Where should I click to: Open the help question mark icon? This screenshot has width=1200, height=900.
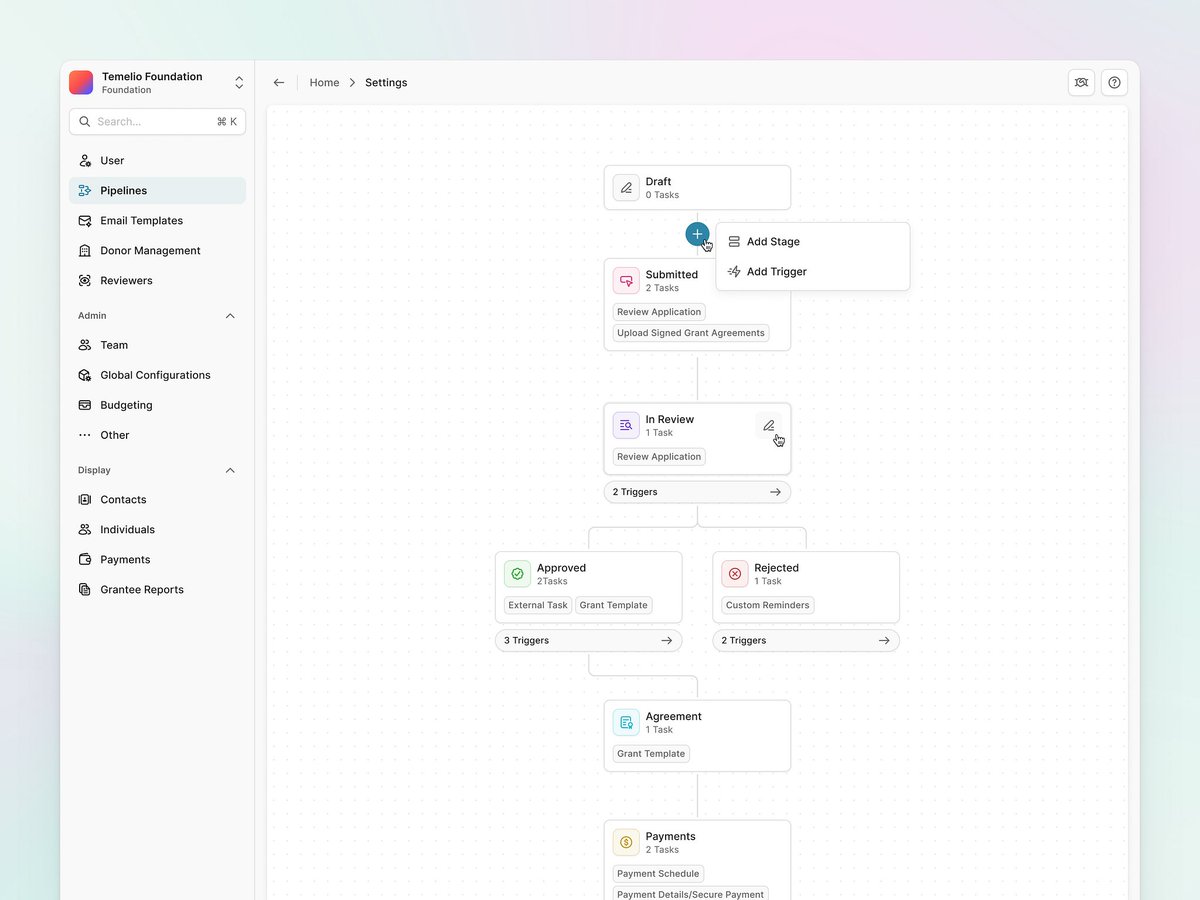pos(1114,83)
